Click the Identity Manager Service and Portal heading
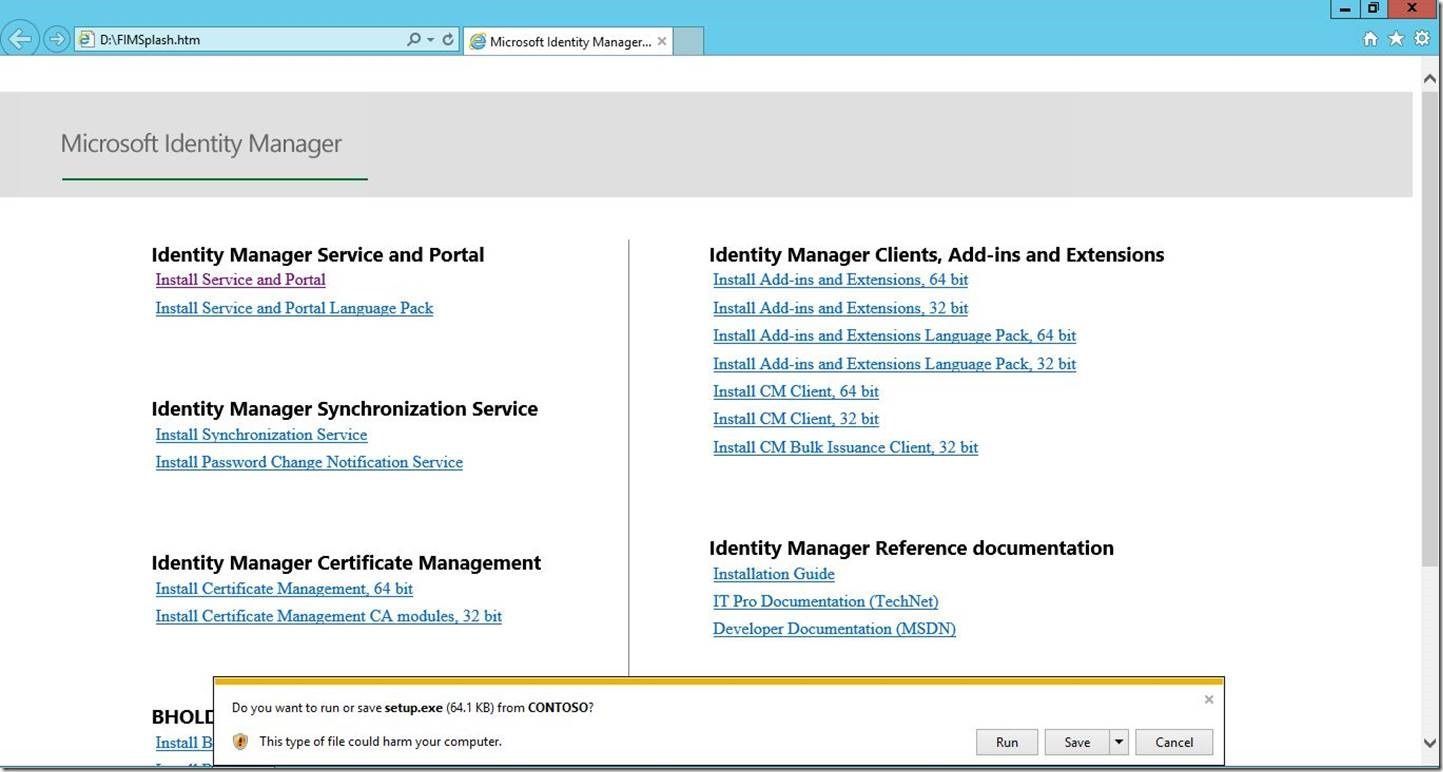Screen dimensions: 1443x772 [318, 255]
